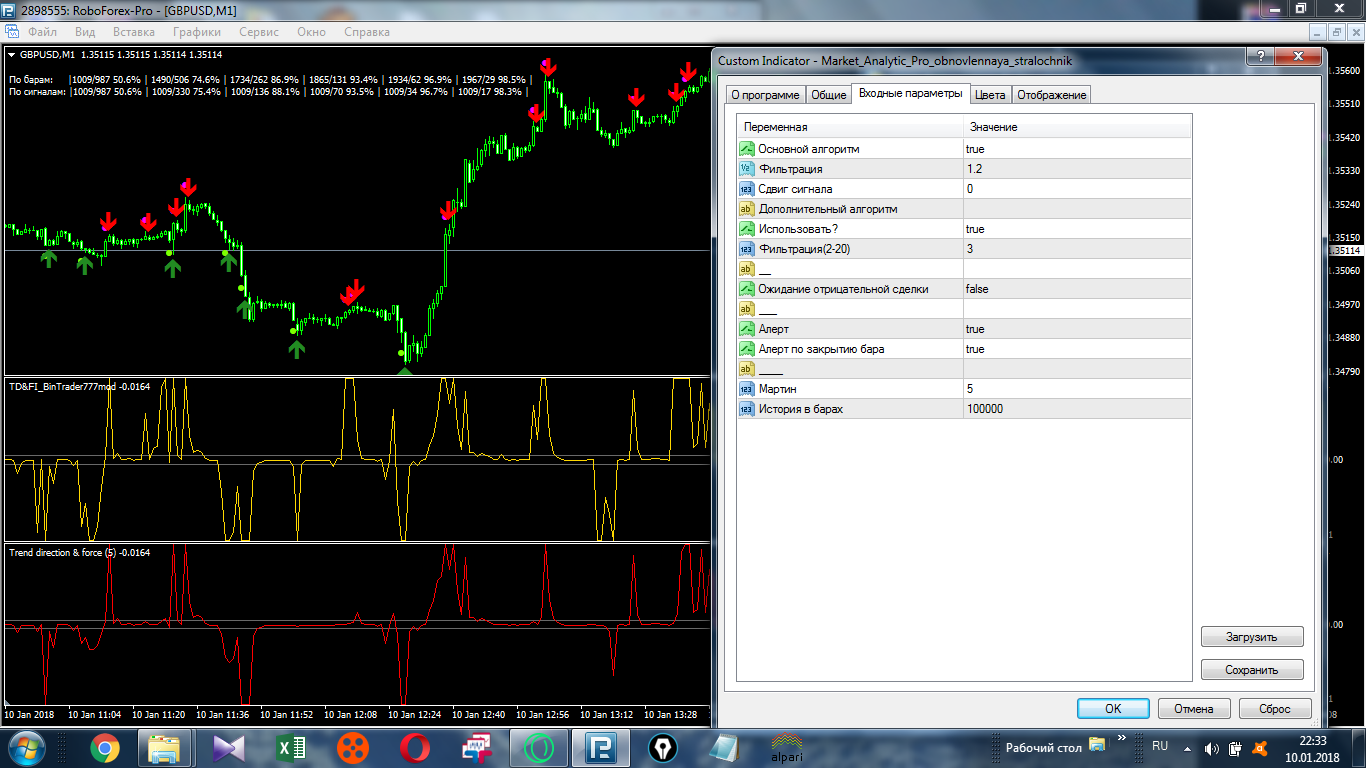The image size is (1366, 768).
Task: Click the Дополнительный алгоритм row icon
Action: point(746,209)
